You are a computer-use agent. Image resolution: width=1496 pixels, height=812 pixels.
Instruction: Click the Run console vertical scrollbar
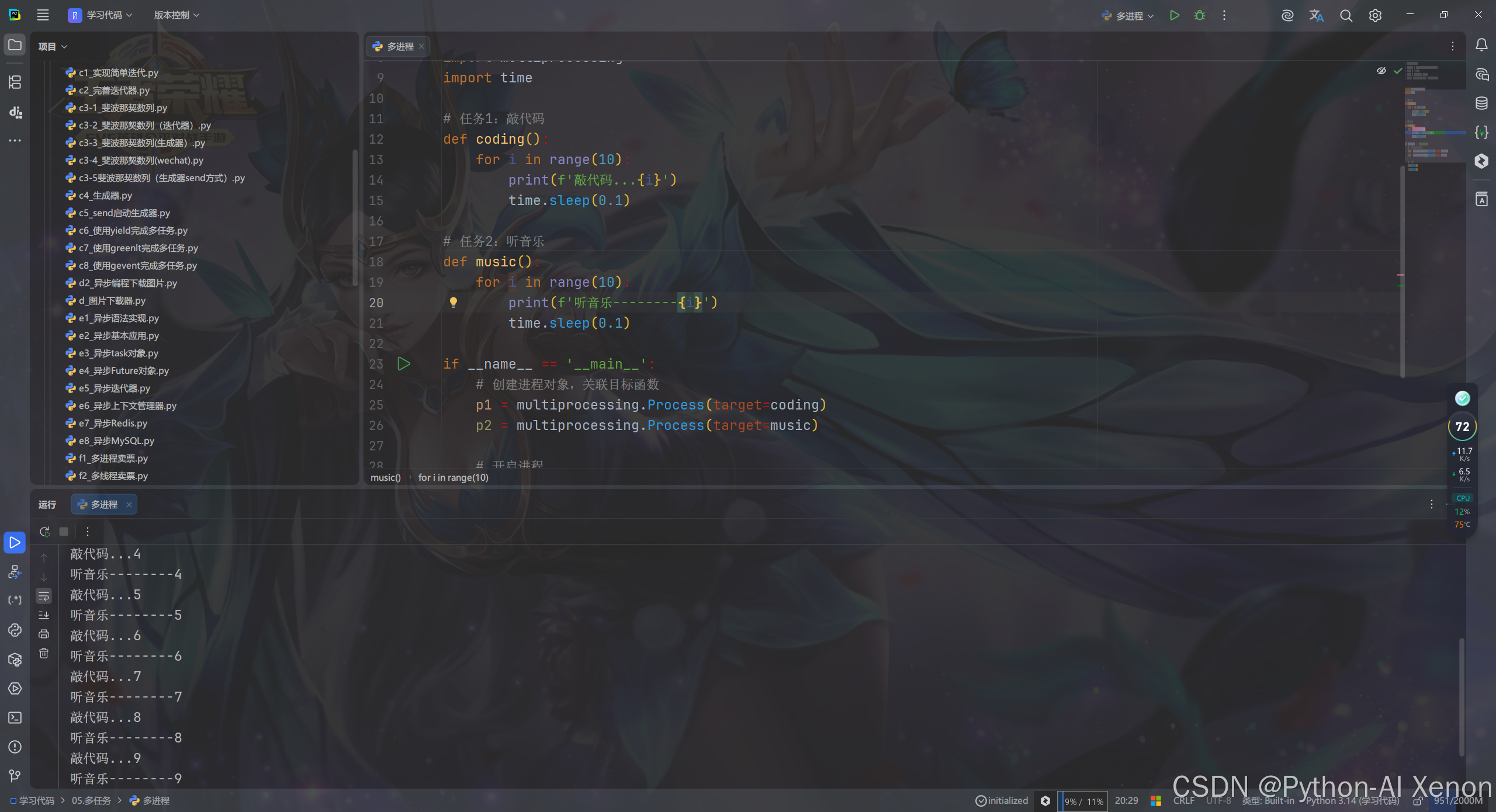[1462, 697]
